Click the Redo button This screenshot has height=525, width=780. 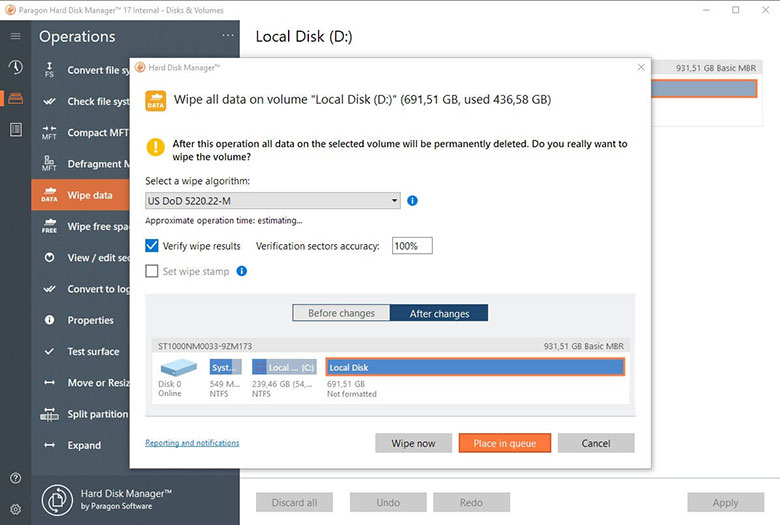tap(471, 502)
